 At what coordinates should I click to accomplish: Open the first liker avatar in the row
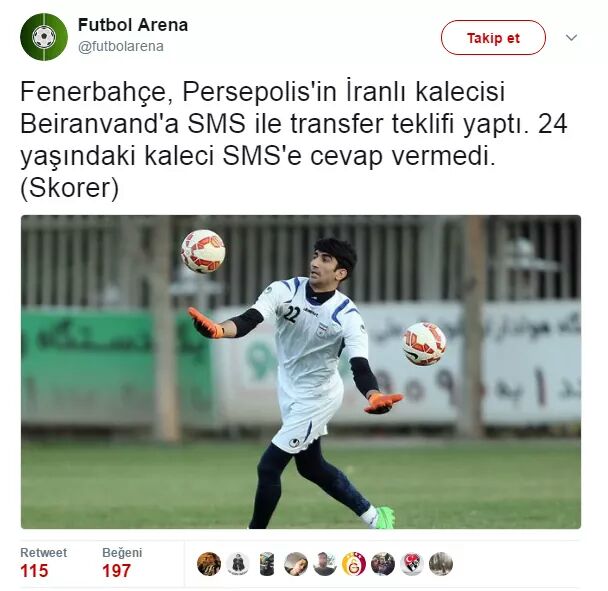click(209, 563)
